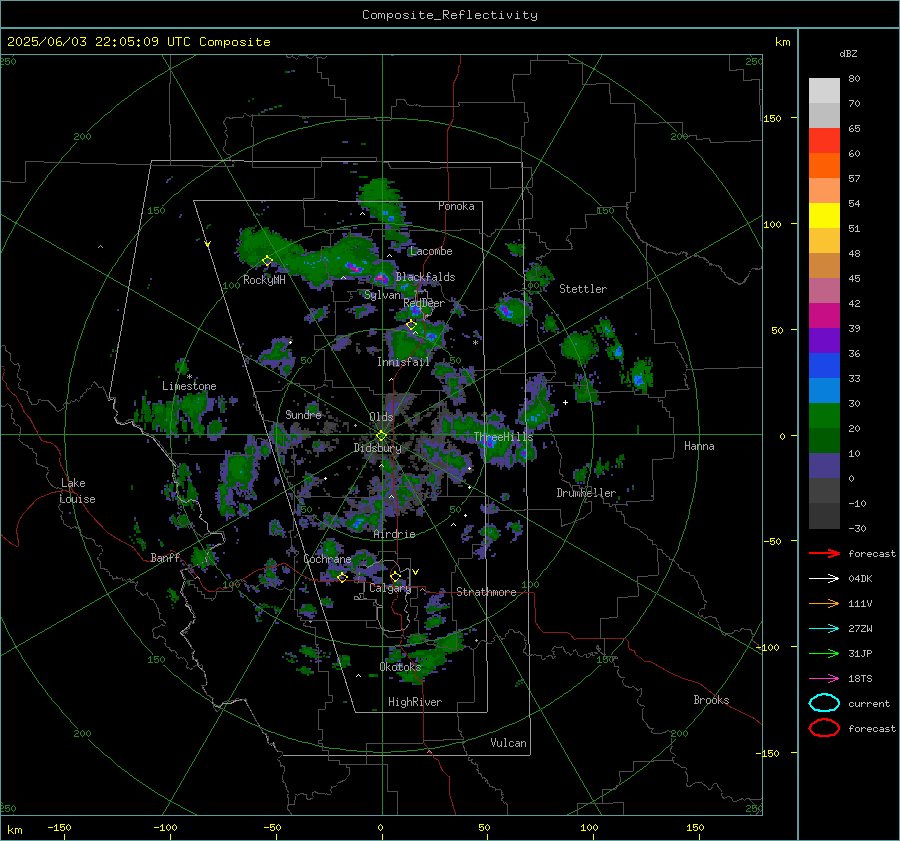Click the orange 111V arrow legend icon
900x841 pixels.
(x=824, y=603)
